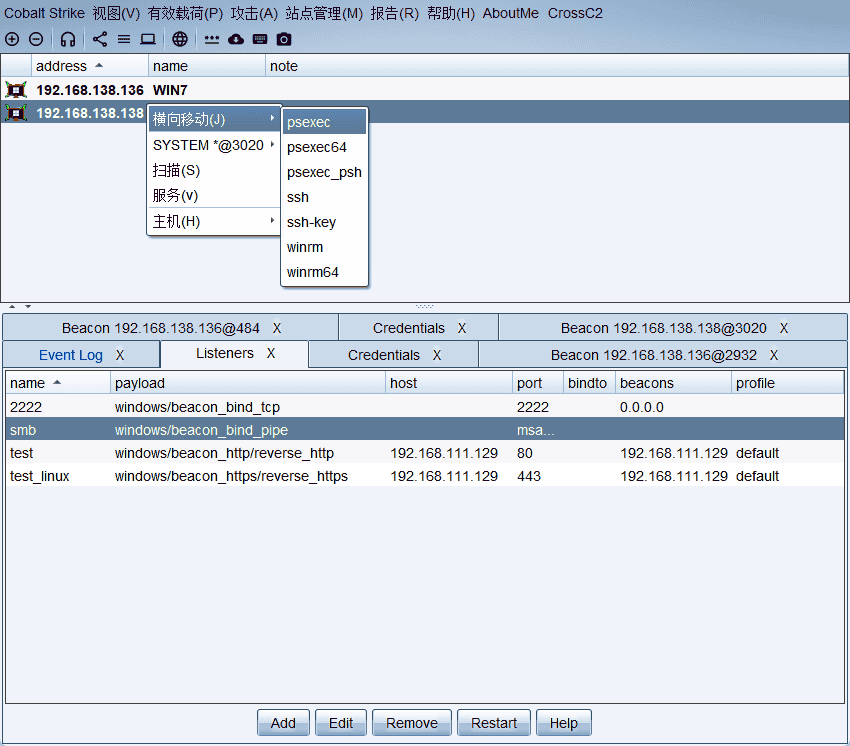
Task: Click the plus connect icon in toolbar
Action: pos(12,39)
